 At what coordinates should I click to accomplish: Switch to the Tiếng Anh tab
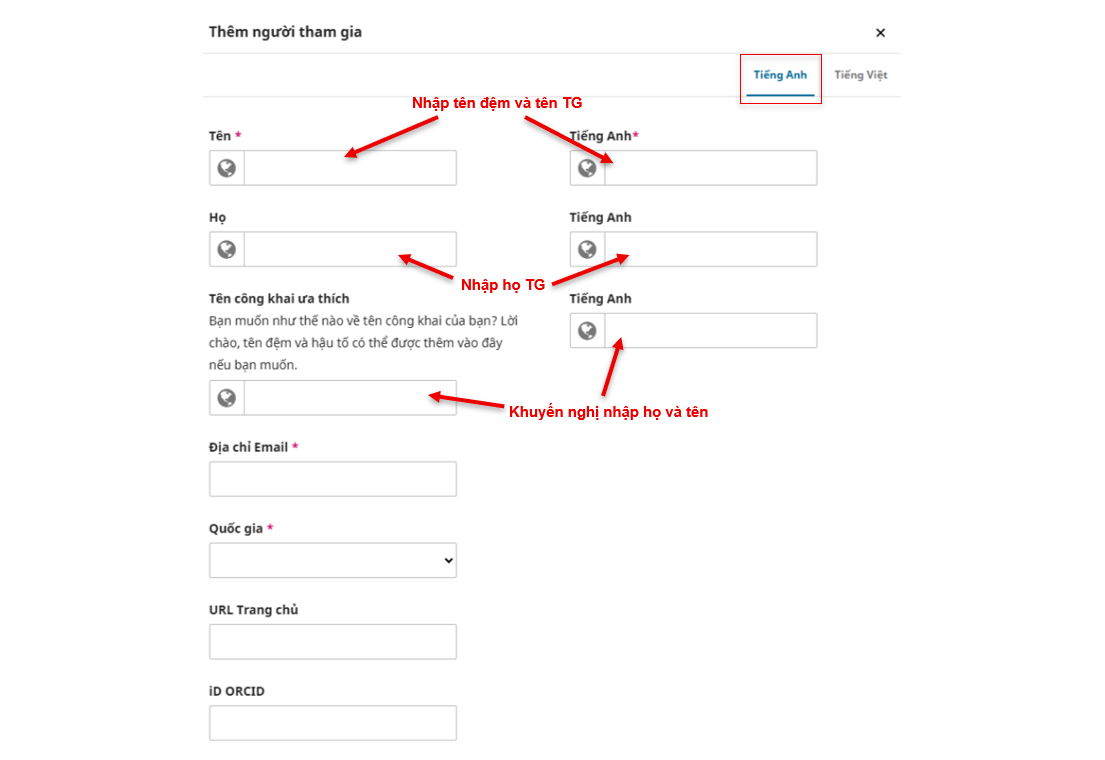[780, 76]
